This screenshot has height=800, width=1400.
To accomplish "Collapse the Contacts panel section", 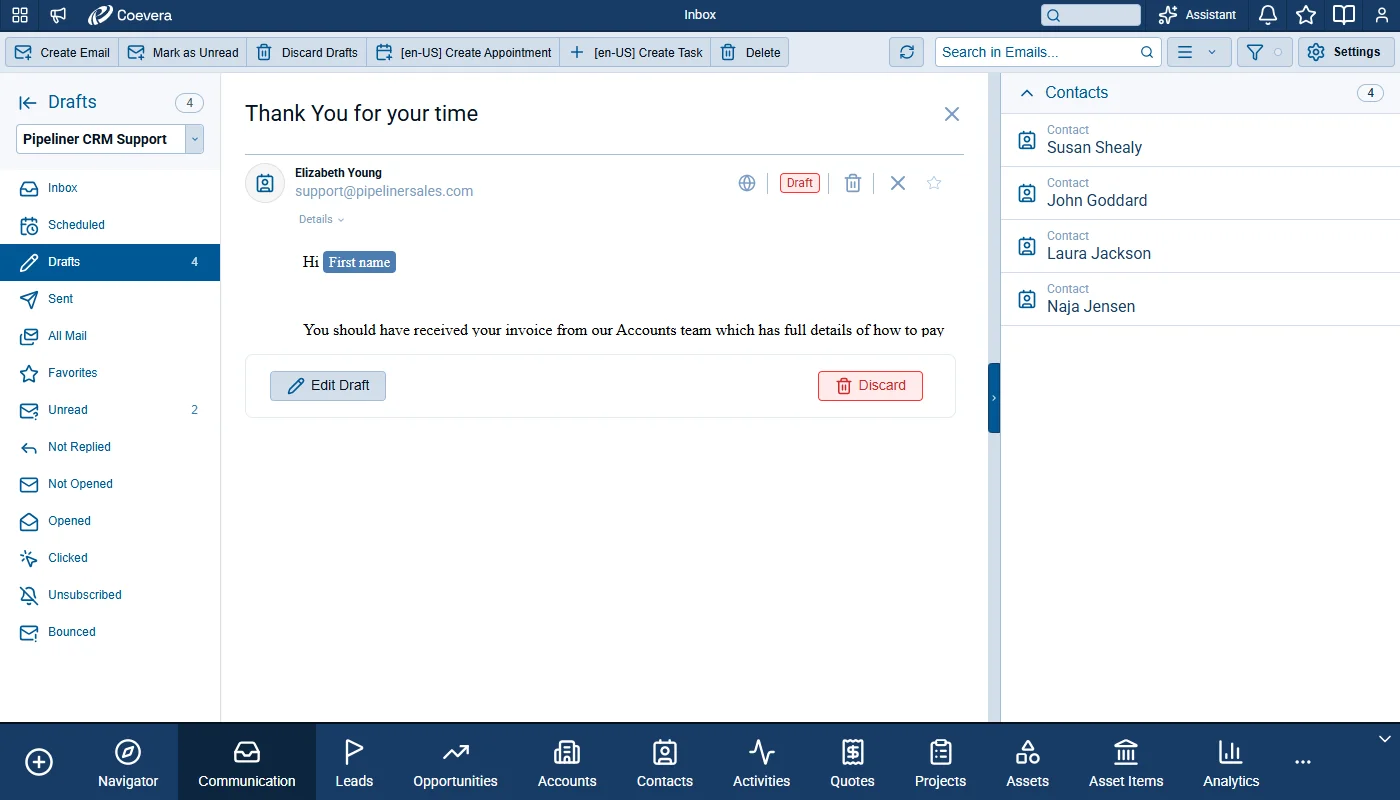I will (1026, 92).
